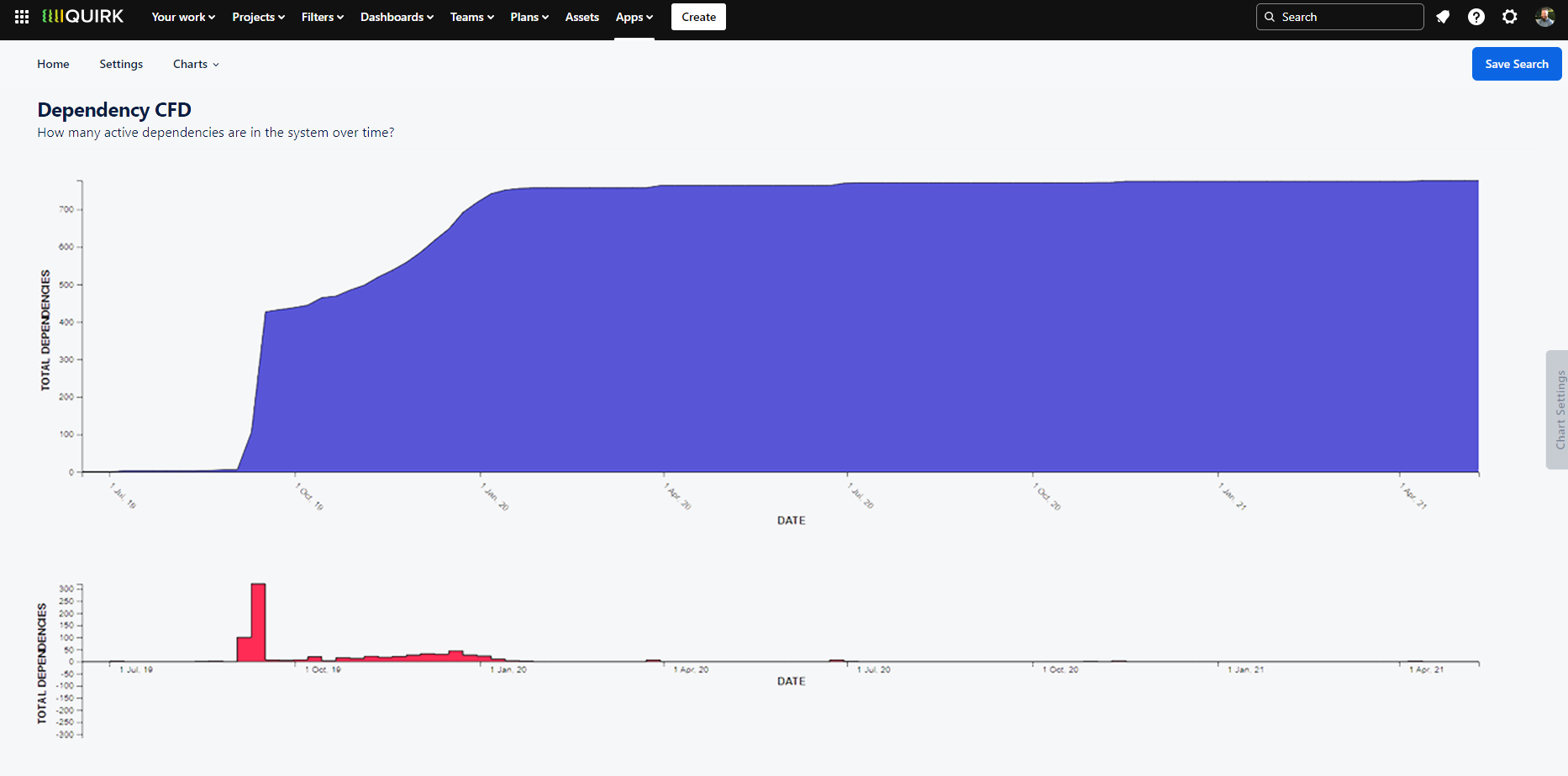Click the '1 Oct. 19' label on lower chart
Screen dimensions: 1568x776
point(324,669)
